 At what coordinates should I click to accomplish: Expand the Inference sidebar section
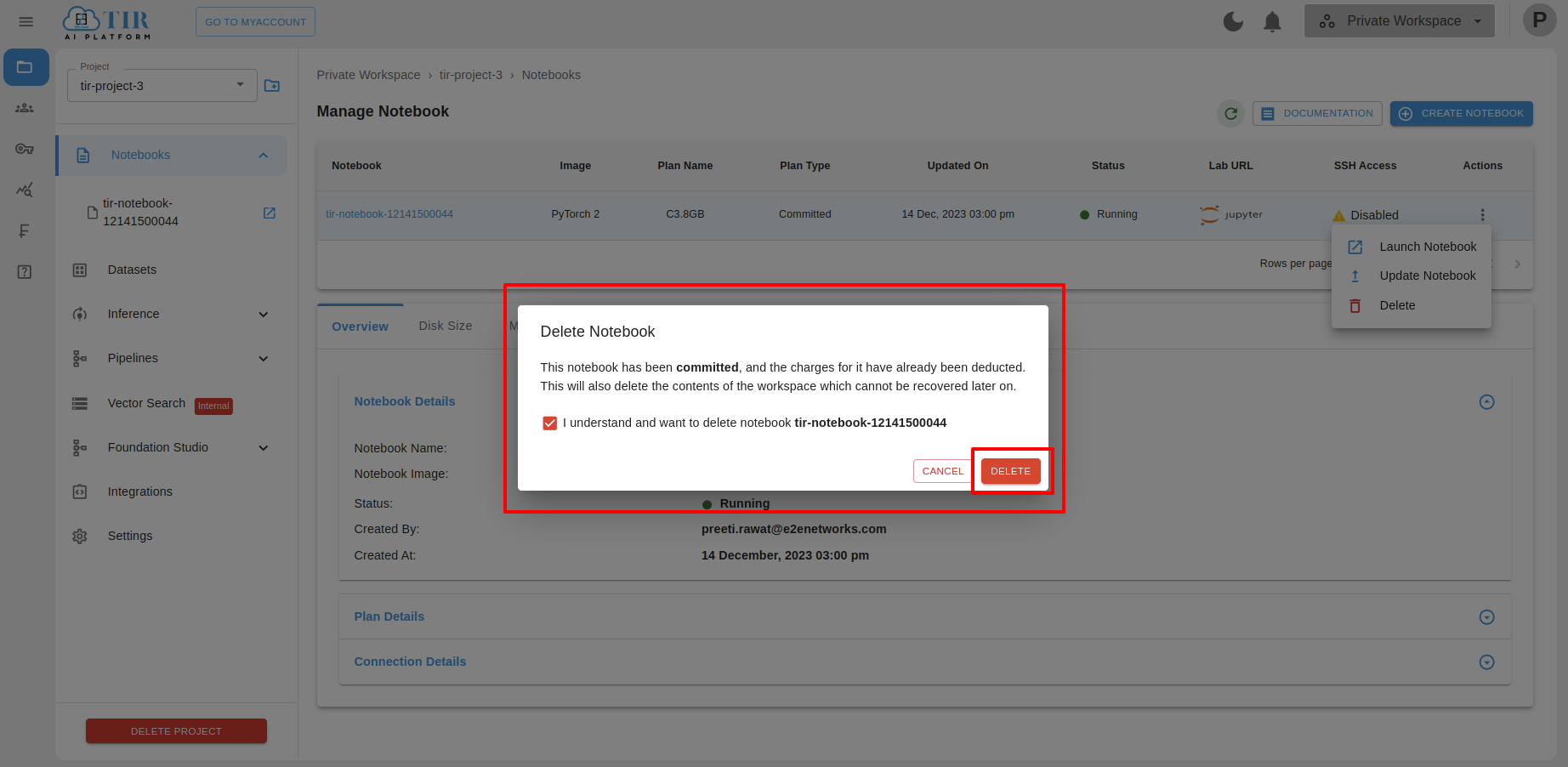tap(264, 315)
